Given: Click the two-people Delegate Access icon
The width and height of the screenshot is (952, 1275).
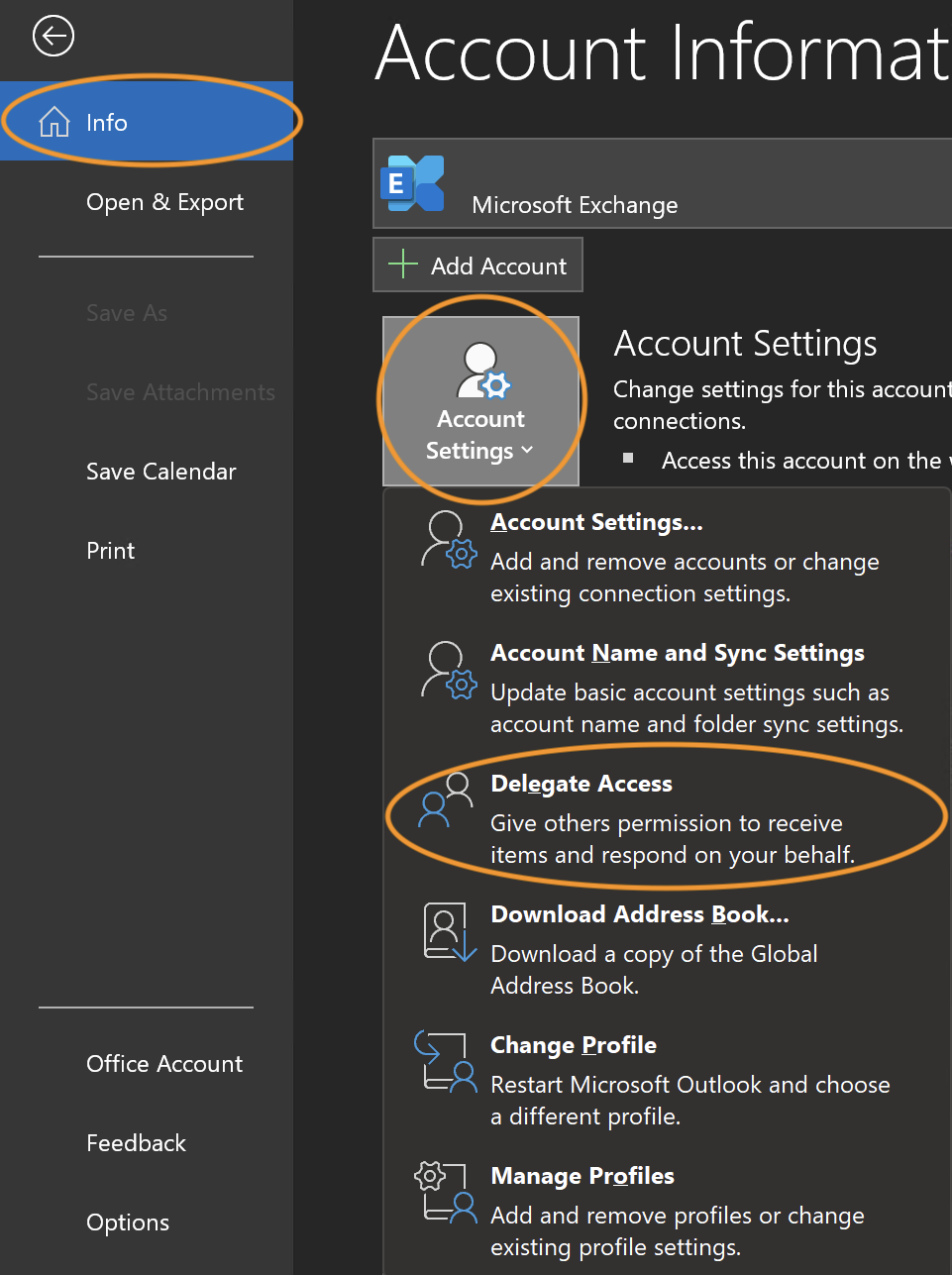Looking at the screenshot, I should pyautogui.click(x=446, y=799).
